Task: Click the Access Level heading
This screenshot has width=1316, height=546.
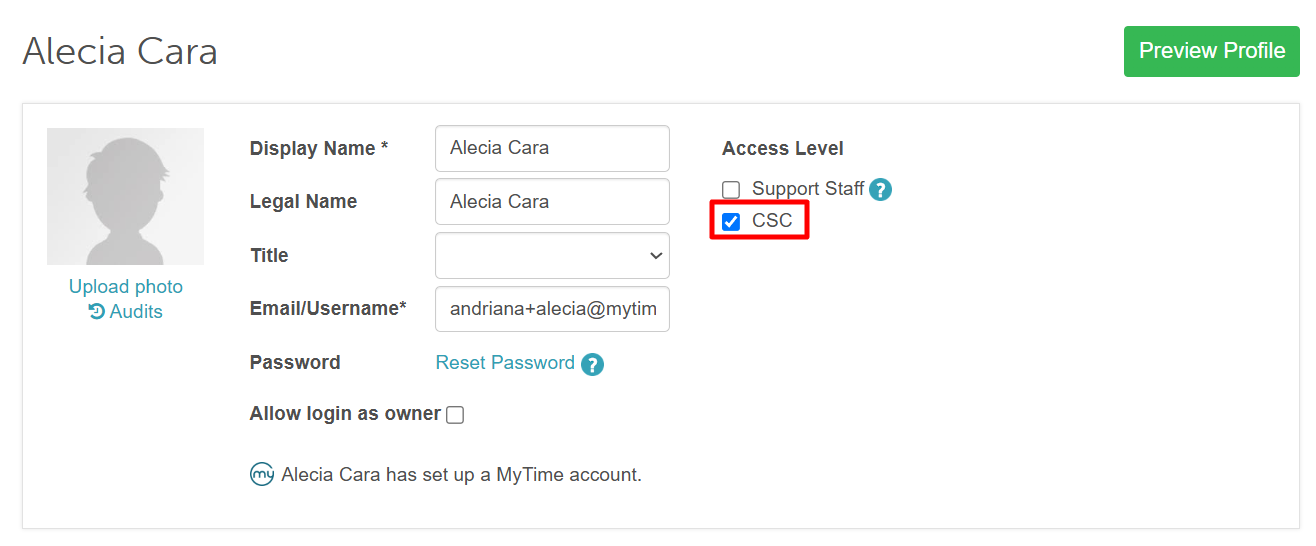Action: (x=783, y=148)
